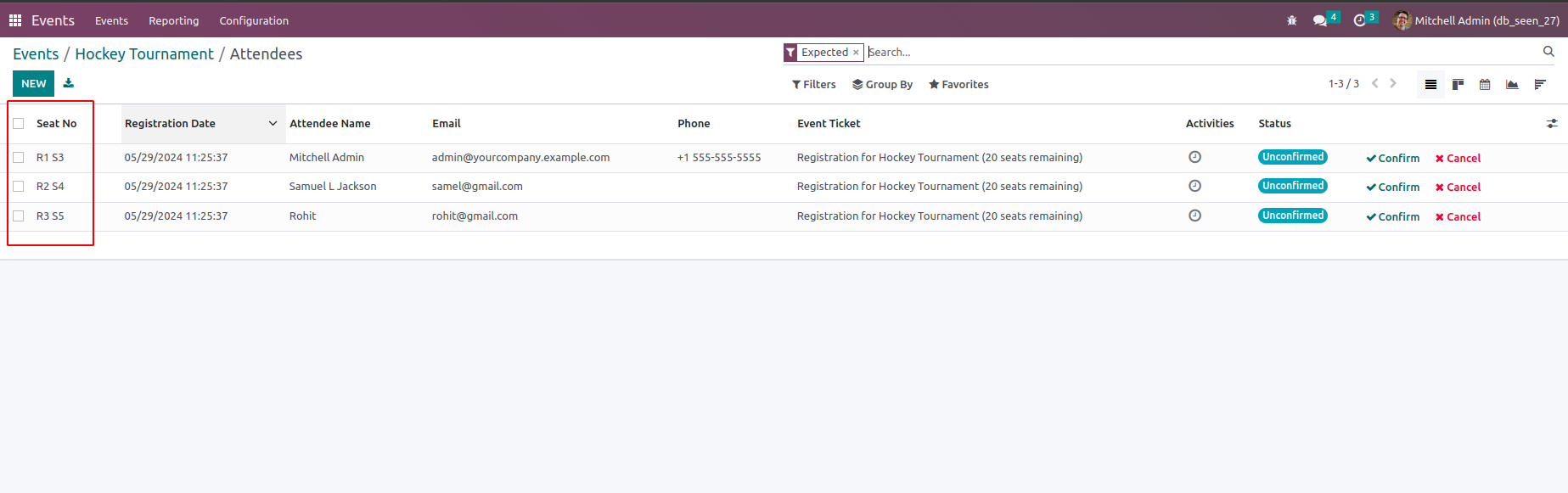Click the Hockey Tournament breadcrumb link

[144, 53]
